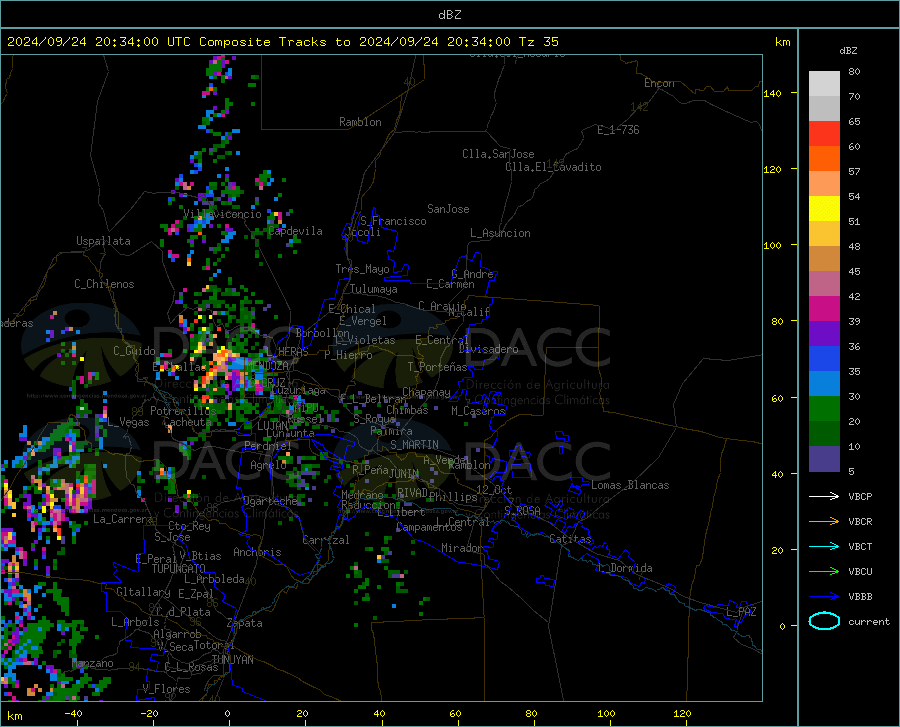The height and width of the screenshot is (727, 900).
Task: Click the cyan VBCT arrow legend icon
Action: (x=824, y=546)
